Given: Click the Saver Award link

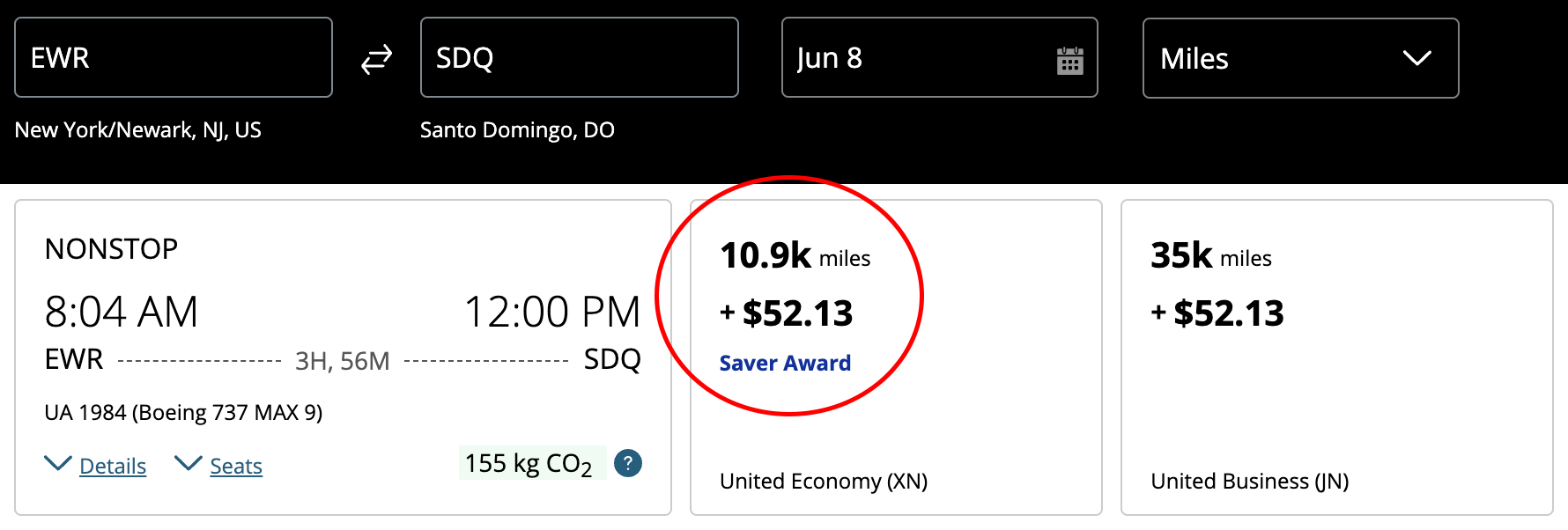Looking at the screenshot, I should click(x=785, y=363).
